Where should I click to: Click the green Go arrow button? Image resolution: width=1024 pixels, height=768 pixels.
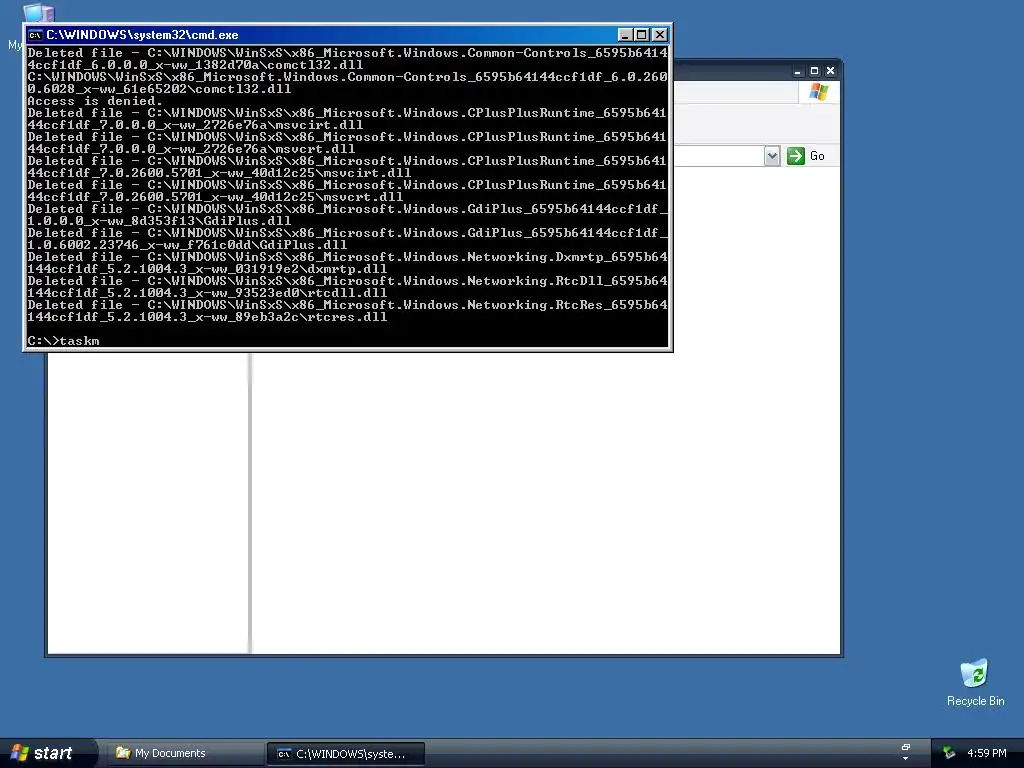(x=795, y=156)
